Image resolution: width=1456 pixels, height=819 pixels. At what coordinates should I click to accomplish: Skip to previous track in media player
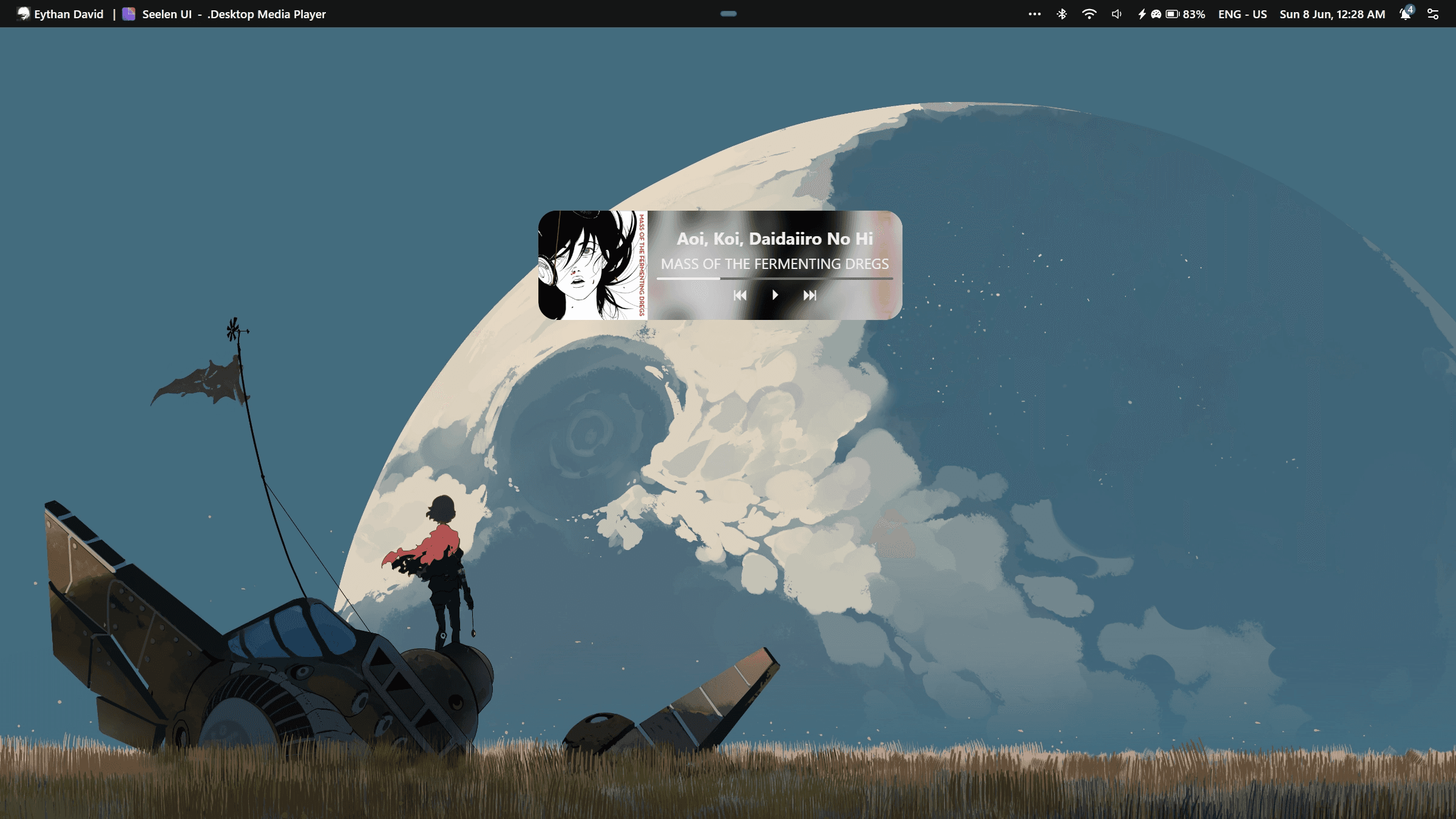click(x=740, y=295)
